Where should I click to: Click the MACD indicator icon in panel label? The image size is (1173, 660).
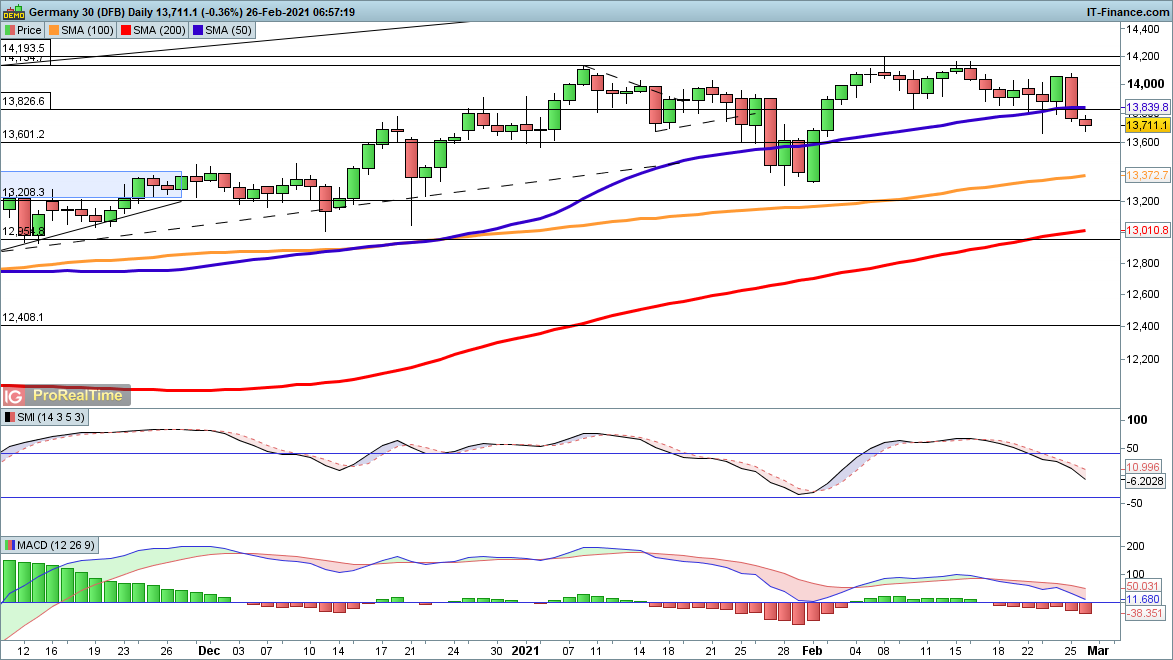pyautogui.click(x=9, y=545)
